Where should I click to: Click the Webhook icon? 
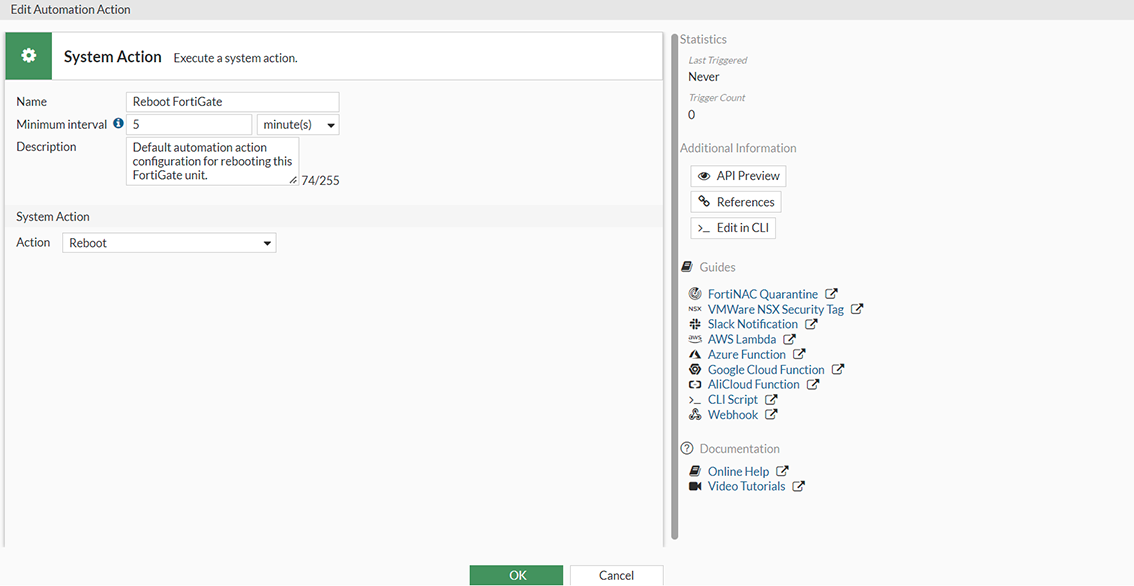(x=695, y=415)
